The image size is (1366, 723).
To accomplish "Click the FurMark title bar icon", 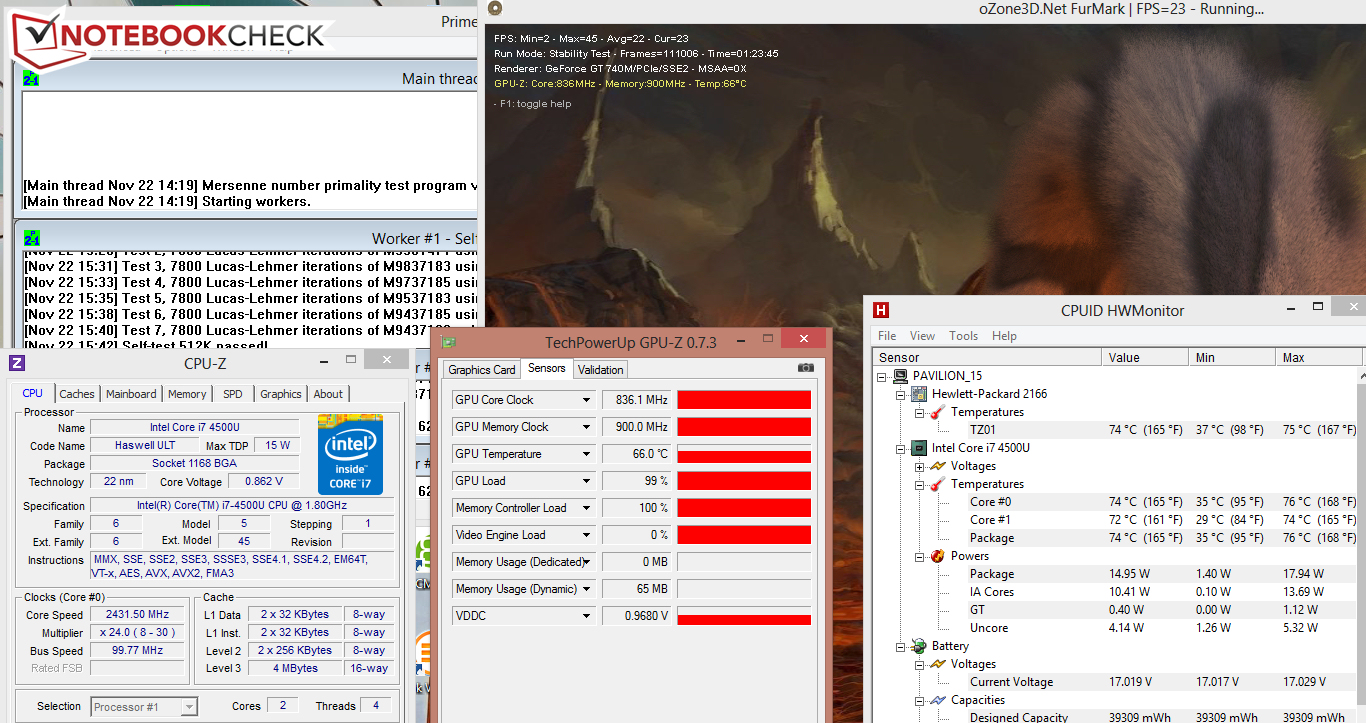I will point(494,9).
